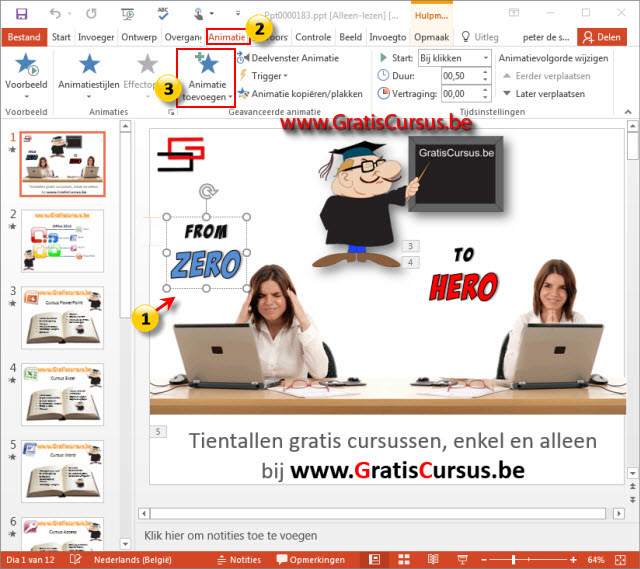Expand the Animatiestijlen dropdown arrow
This screenshot has height=569, width=640.
pyautogui.click(x=89, y=97)
